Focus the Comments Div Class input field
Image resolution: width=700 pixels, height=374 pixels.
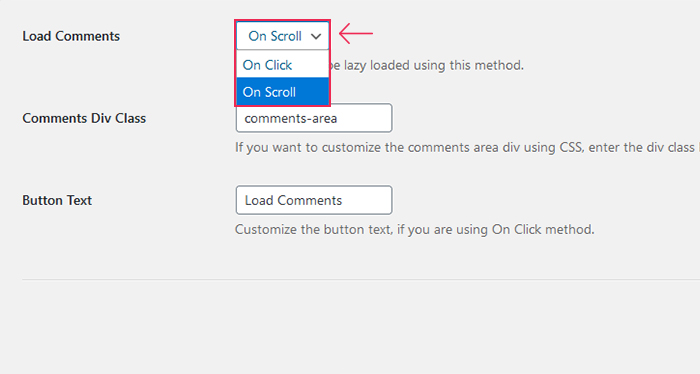(x=314, y=118)
